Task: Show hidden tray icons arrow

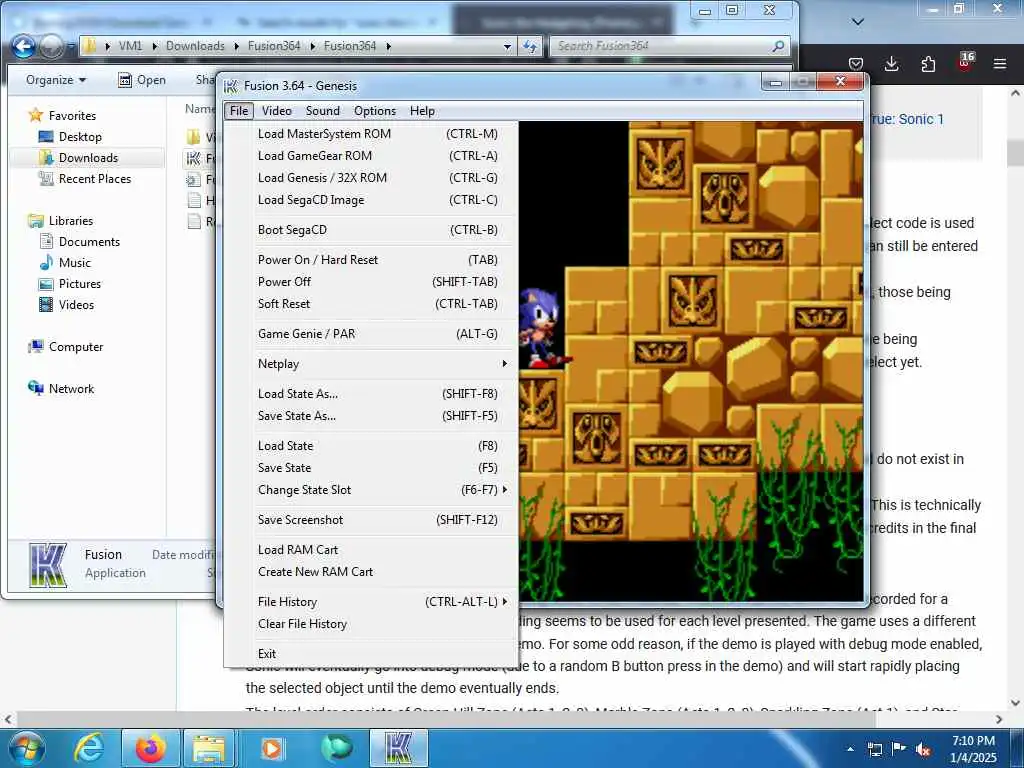Action: point(850,750)
